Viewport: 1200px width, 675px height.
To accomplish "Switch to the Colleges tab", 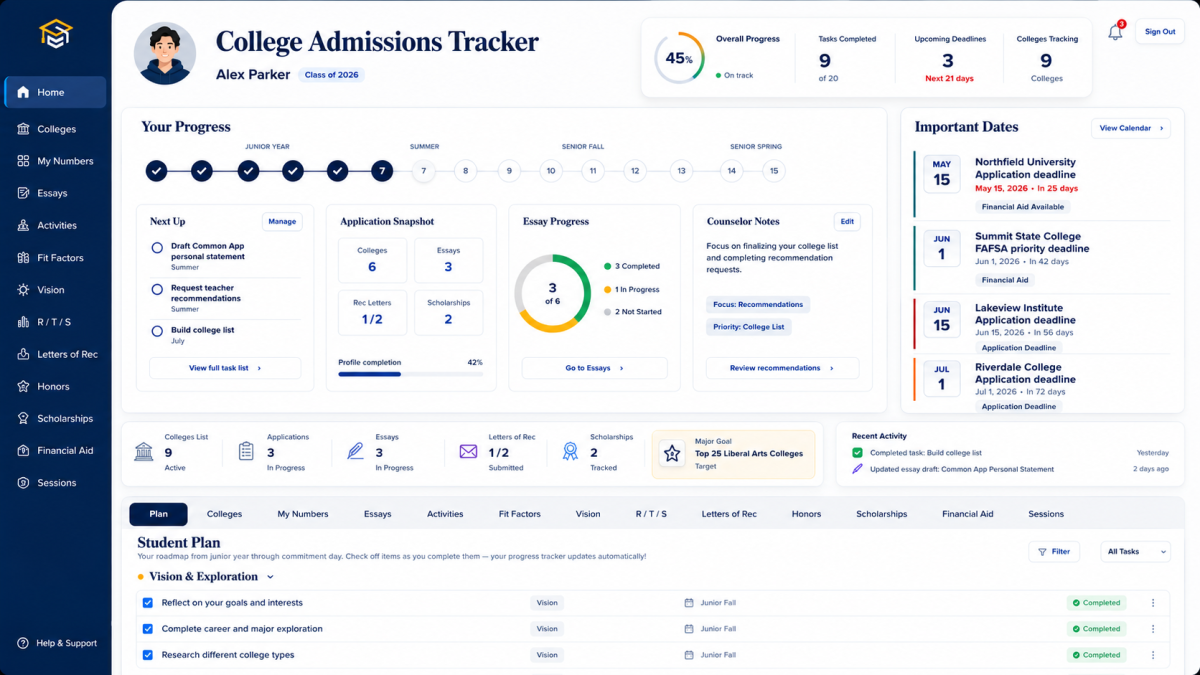I will coord(224,514).
